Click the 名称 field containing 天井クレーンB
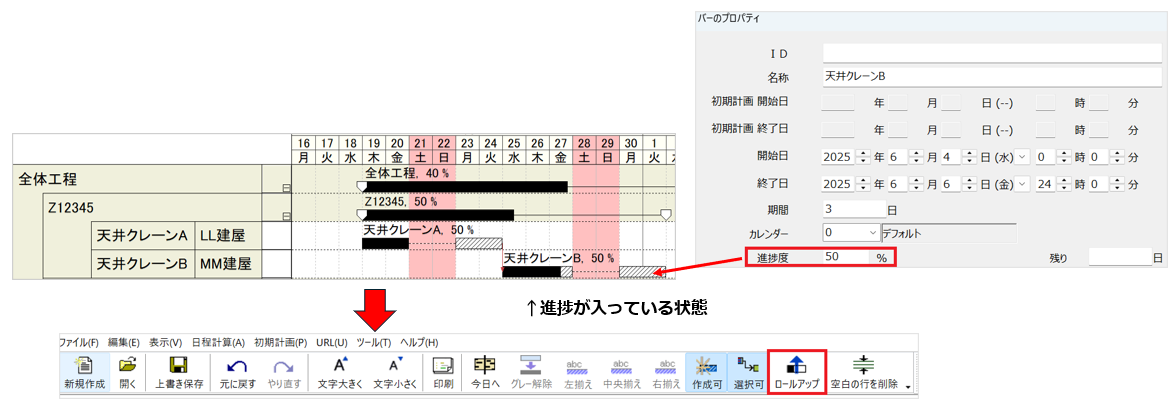The width and height of the screenshot is (1171, 406). (985, 75)
